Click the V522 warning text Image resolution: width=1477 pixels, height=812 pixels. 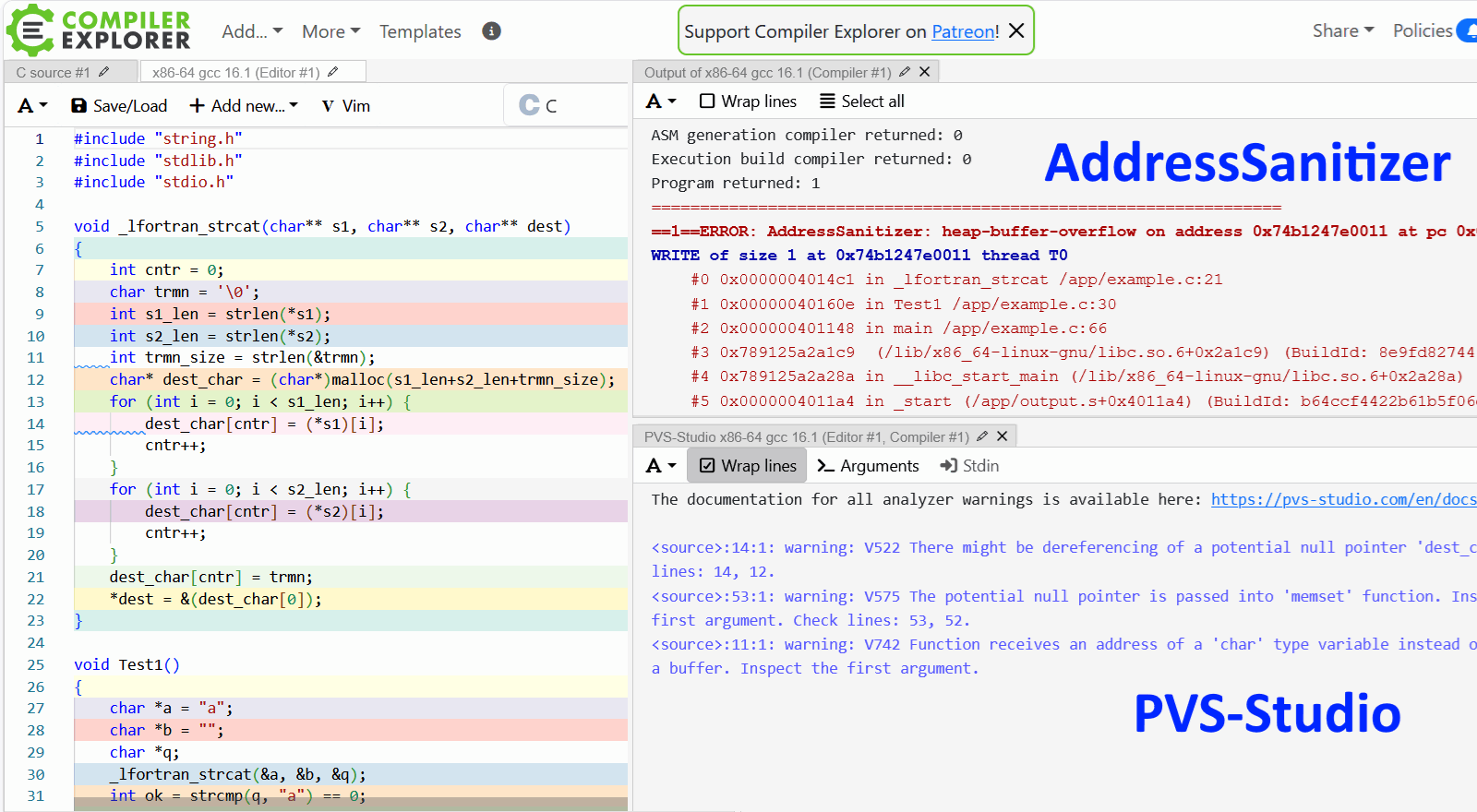click(1063, 559)
